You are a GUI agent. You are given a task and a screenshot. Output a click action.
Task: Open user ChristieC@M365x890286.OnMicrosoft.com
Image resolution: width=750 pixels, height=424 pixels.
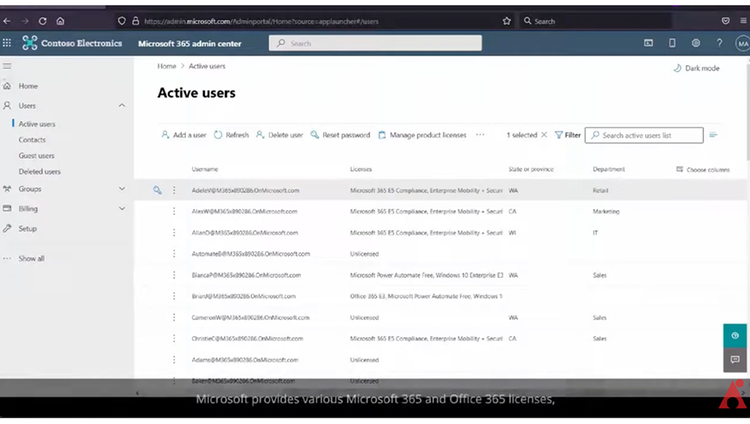click(247, 338)
